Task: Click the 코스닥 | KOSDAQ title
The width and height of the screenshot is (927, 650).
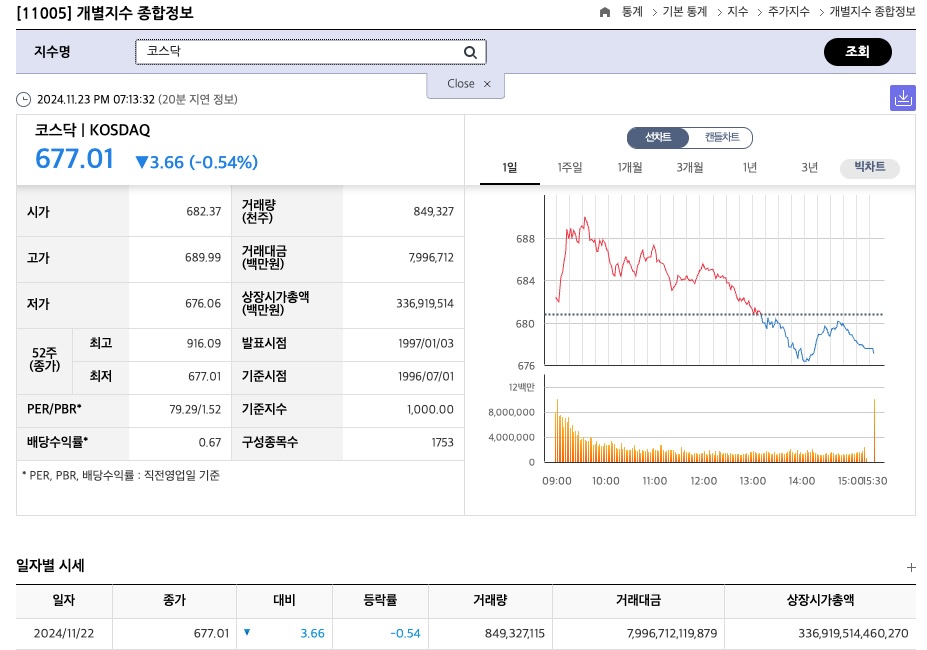Action: pyautogui.click(x=92, y=130)
